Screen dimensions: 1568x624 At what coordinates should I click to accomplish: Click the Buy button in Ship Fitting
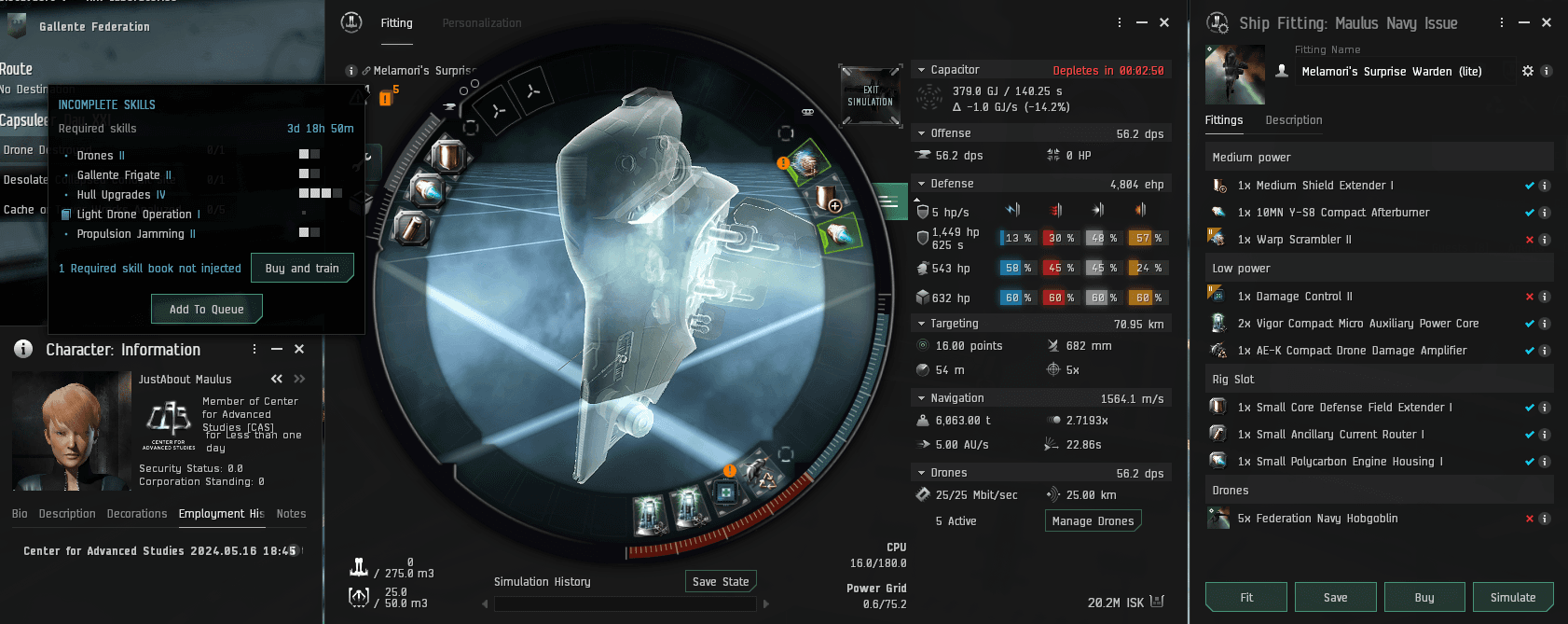pos(1424,598)
